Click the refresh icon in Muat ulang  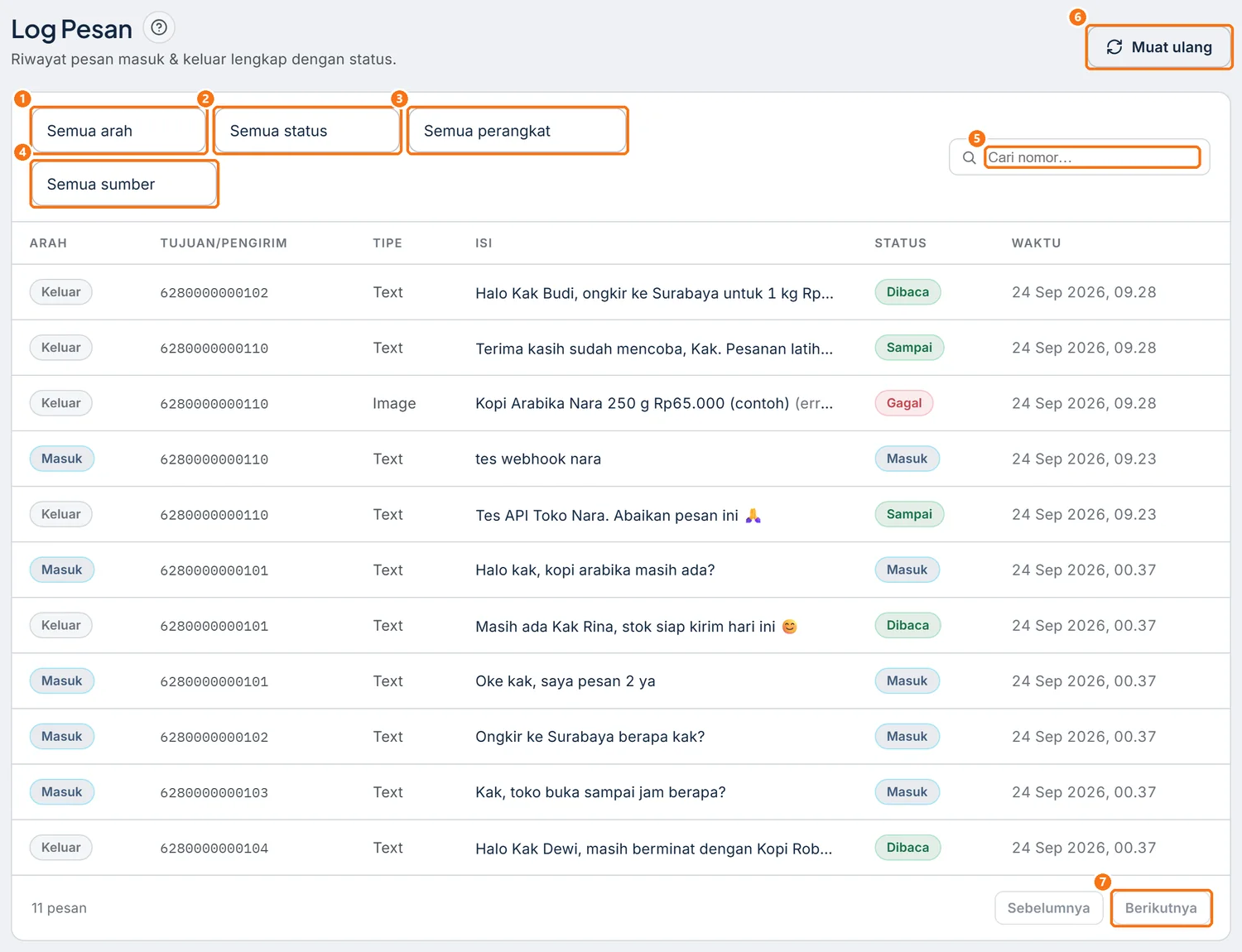[1114, 47]
